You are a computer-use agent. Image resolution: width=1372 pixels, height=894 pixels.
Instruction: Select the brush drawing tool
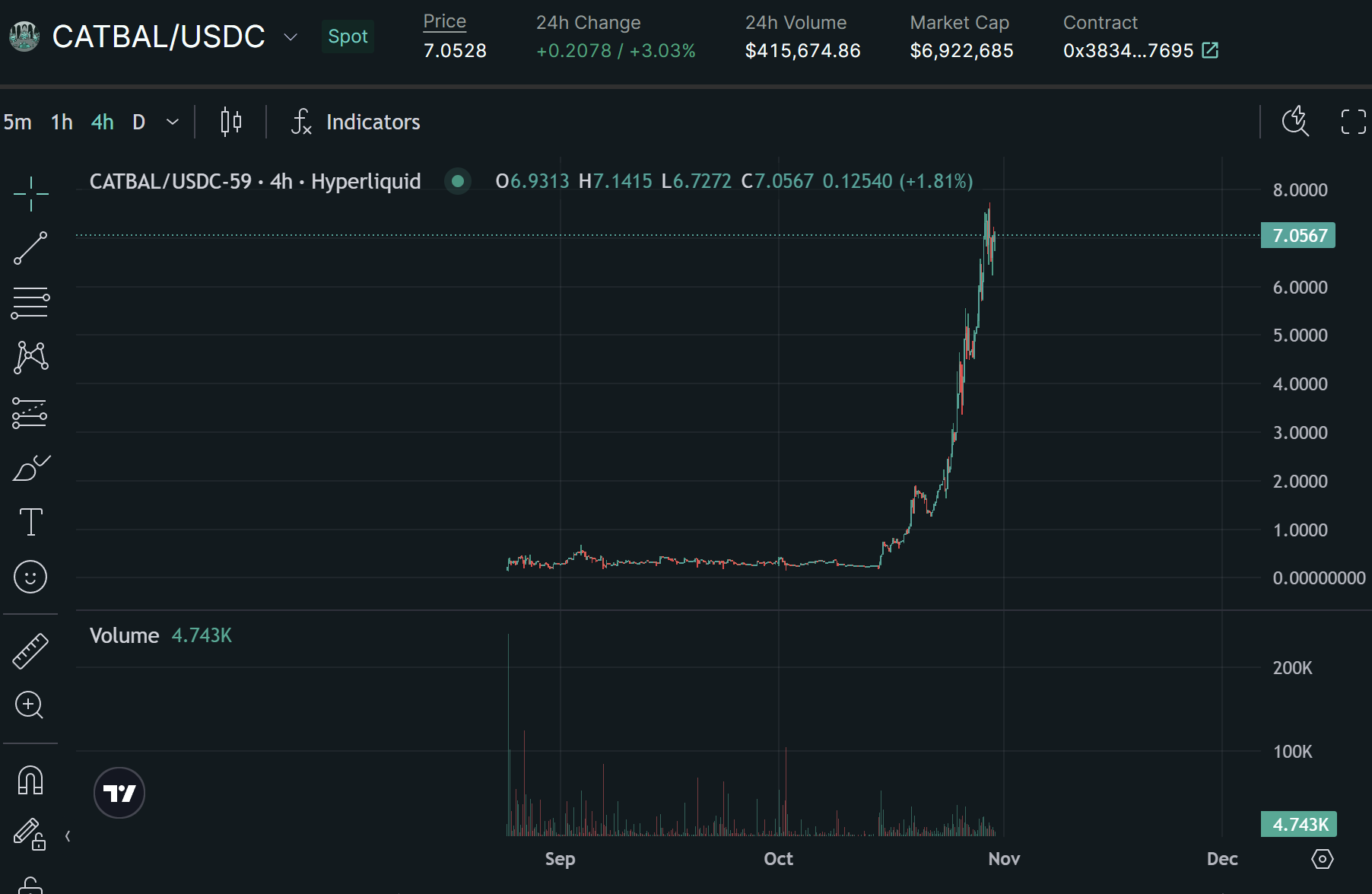(x=30, y=467)
